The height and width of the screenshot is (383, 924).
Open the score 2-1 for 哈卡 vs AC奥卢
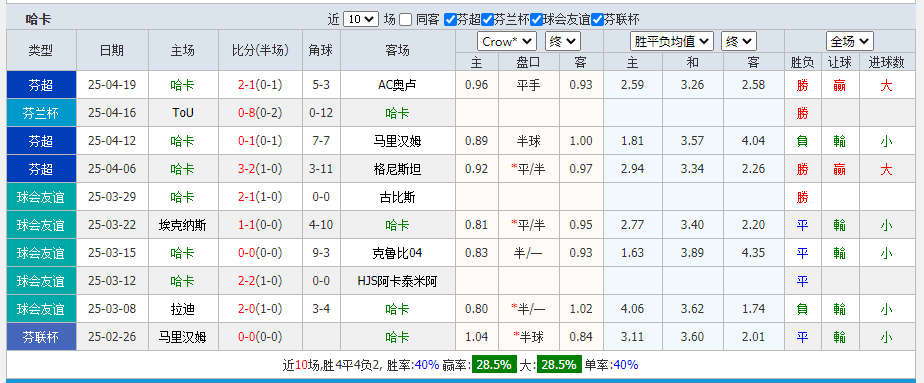(x=245, y=85)
